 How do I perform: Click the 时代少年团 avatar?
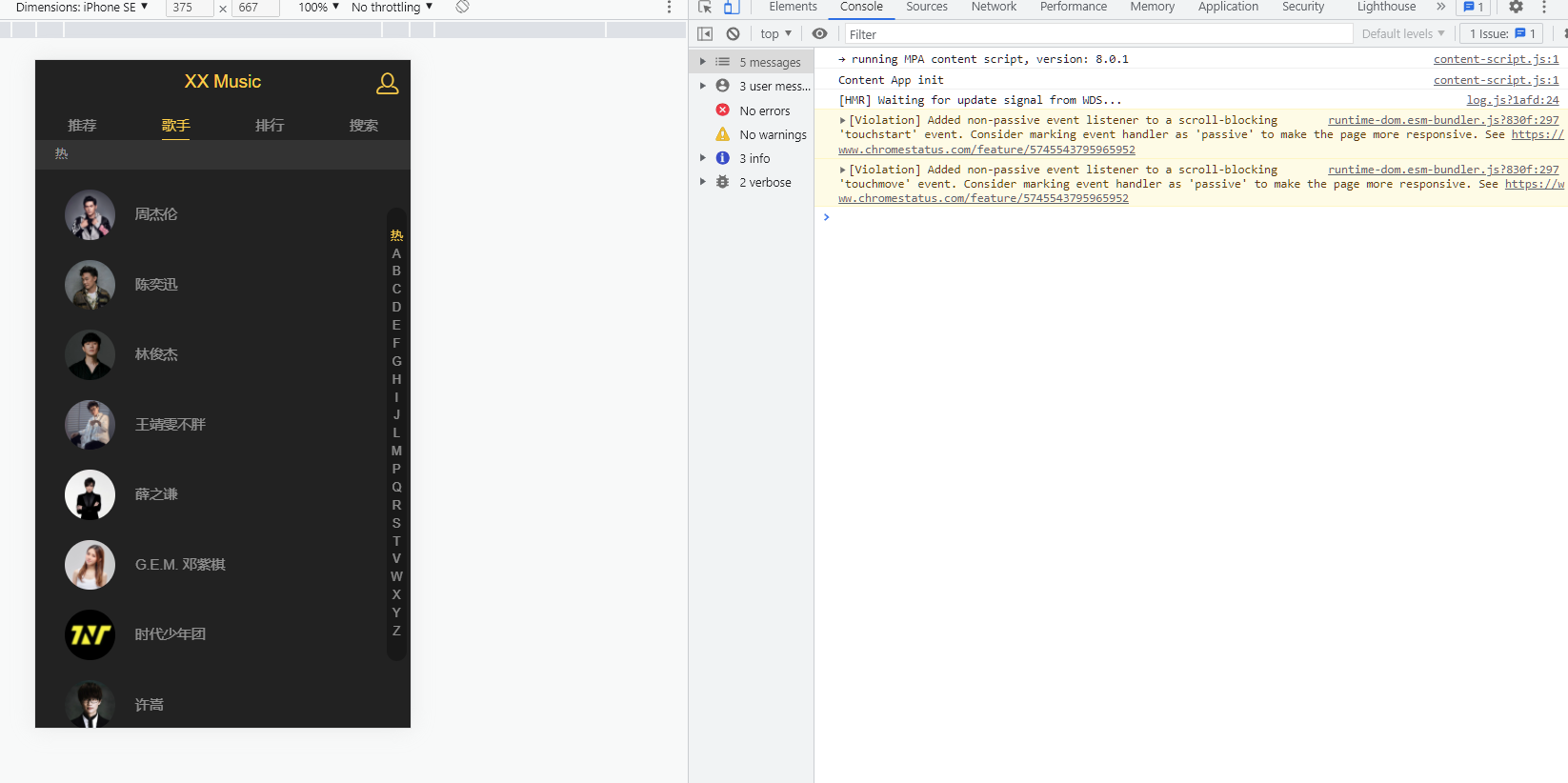(x=90, y=634)
